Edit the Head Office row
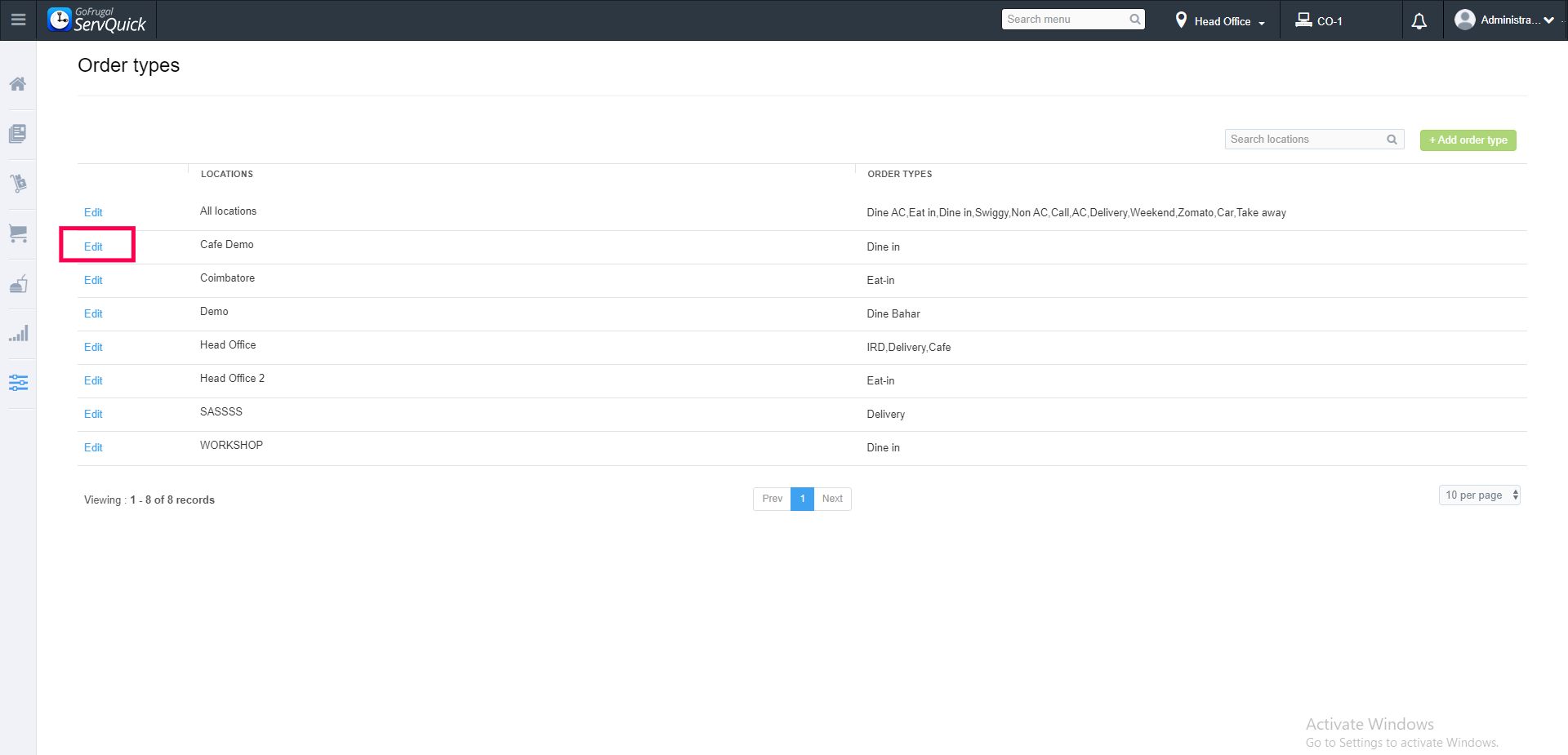Image resolution: width=1568 pixels, height=755 pixels. 93,347
